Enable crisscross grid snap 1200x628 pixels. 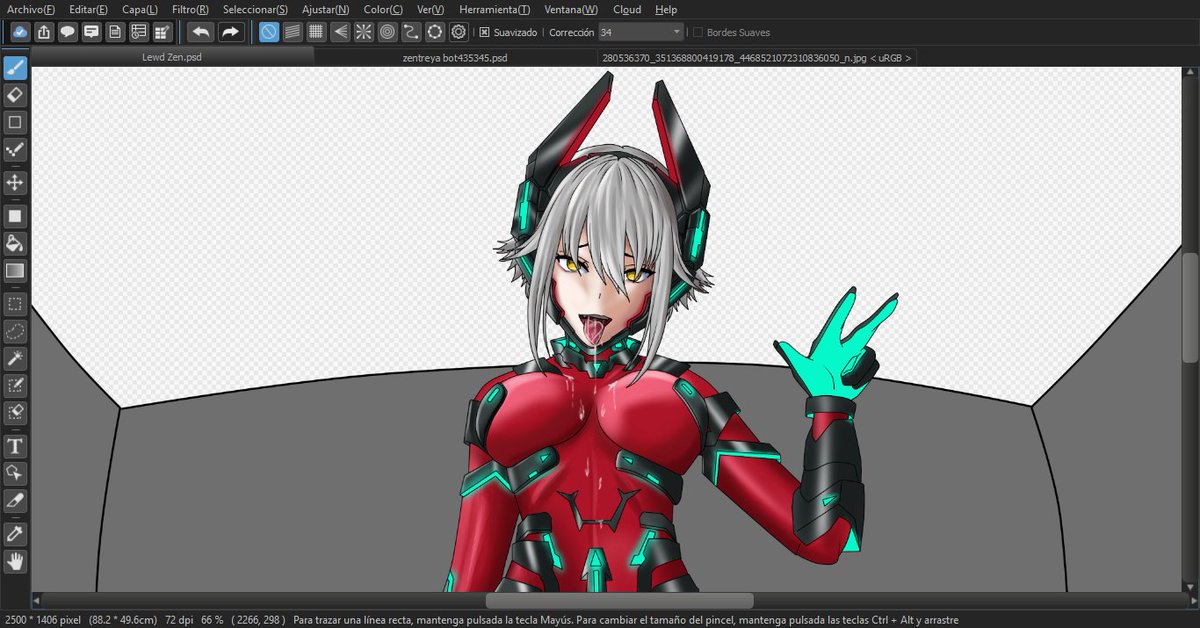[x=316, y=32]
